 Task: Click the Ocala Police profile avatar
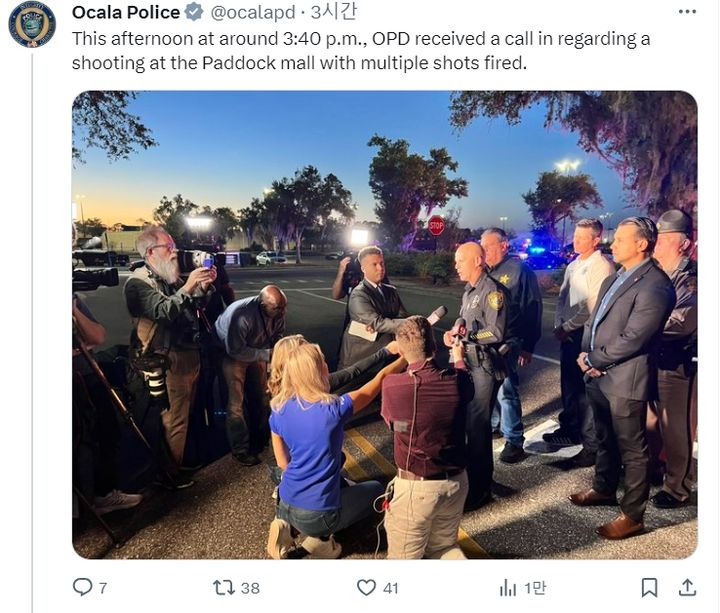[x=32, y=25]
